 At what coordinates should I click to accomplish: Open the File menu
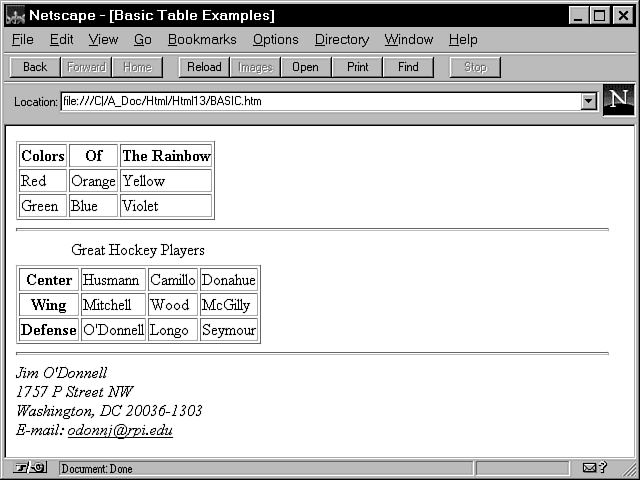(22, 40)
